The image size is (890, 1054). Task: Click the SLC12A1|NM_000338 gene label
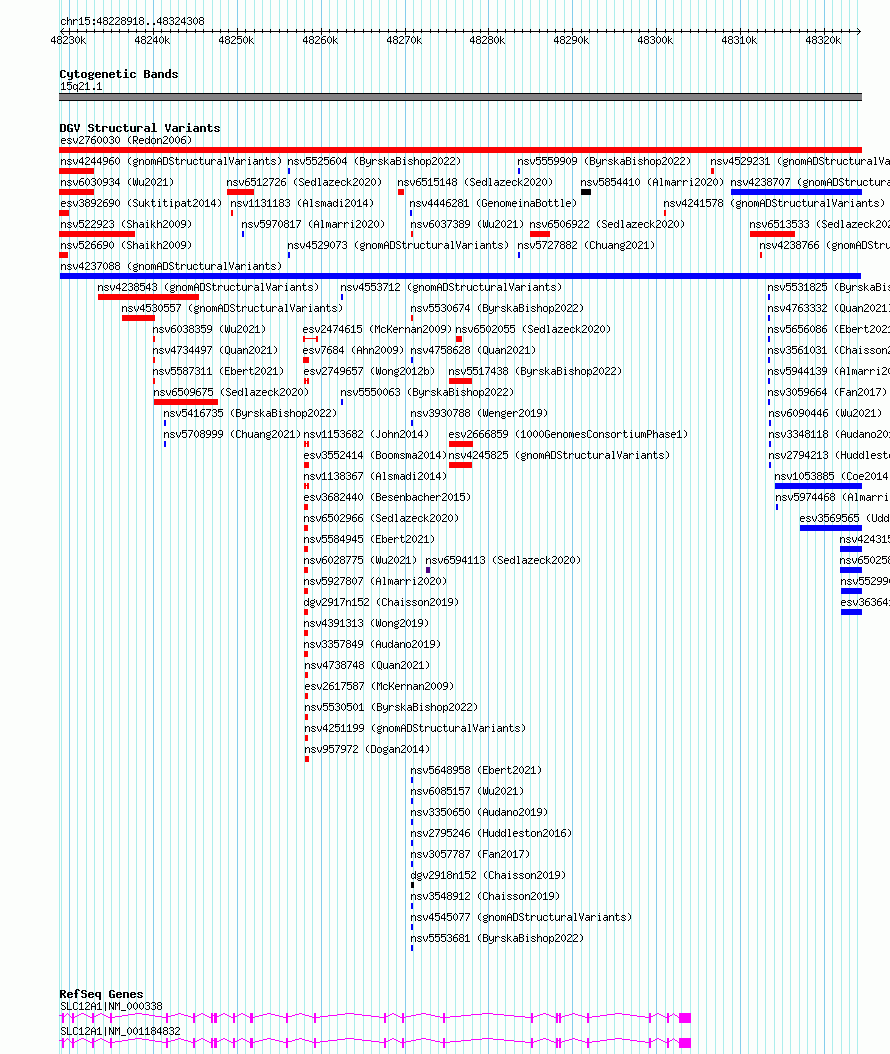[111, 1006]
